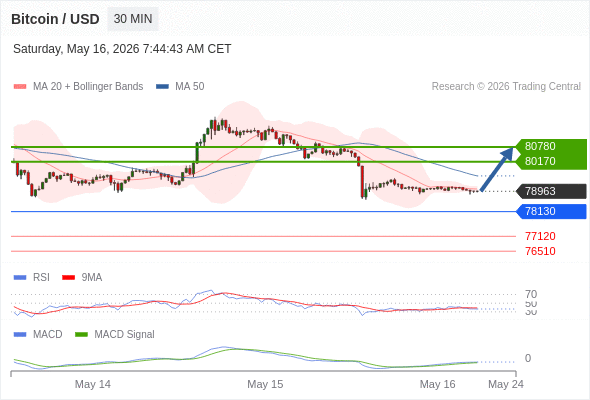The height and width of the screenshot is (400, 590).
Task: Click the Bitcoin / USD title
Action: 55,19
